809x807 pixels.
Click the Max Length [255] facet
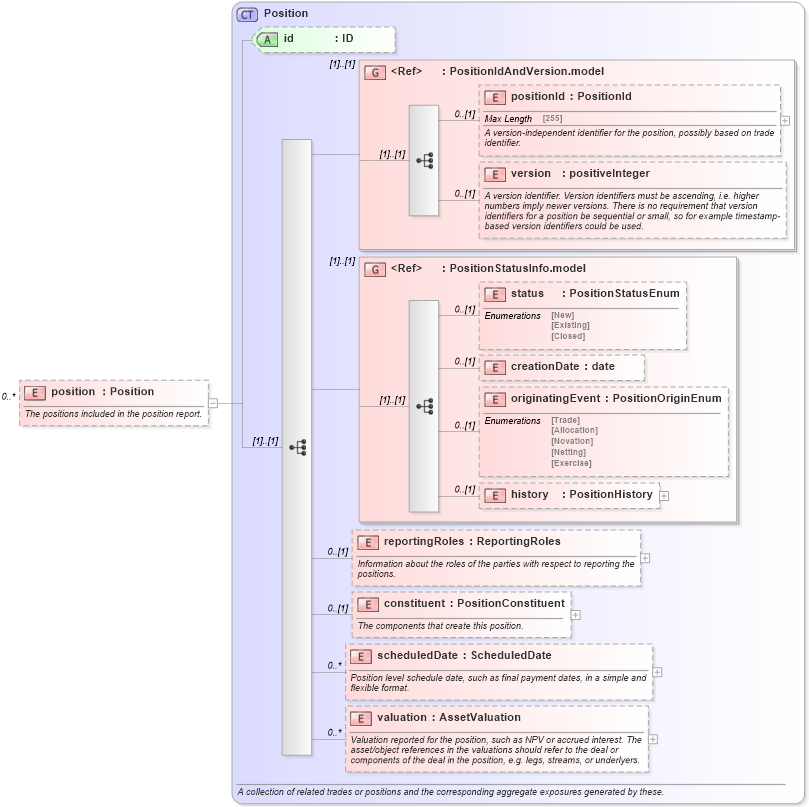pyautogui.click(x=523, y=118)
